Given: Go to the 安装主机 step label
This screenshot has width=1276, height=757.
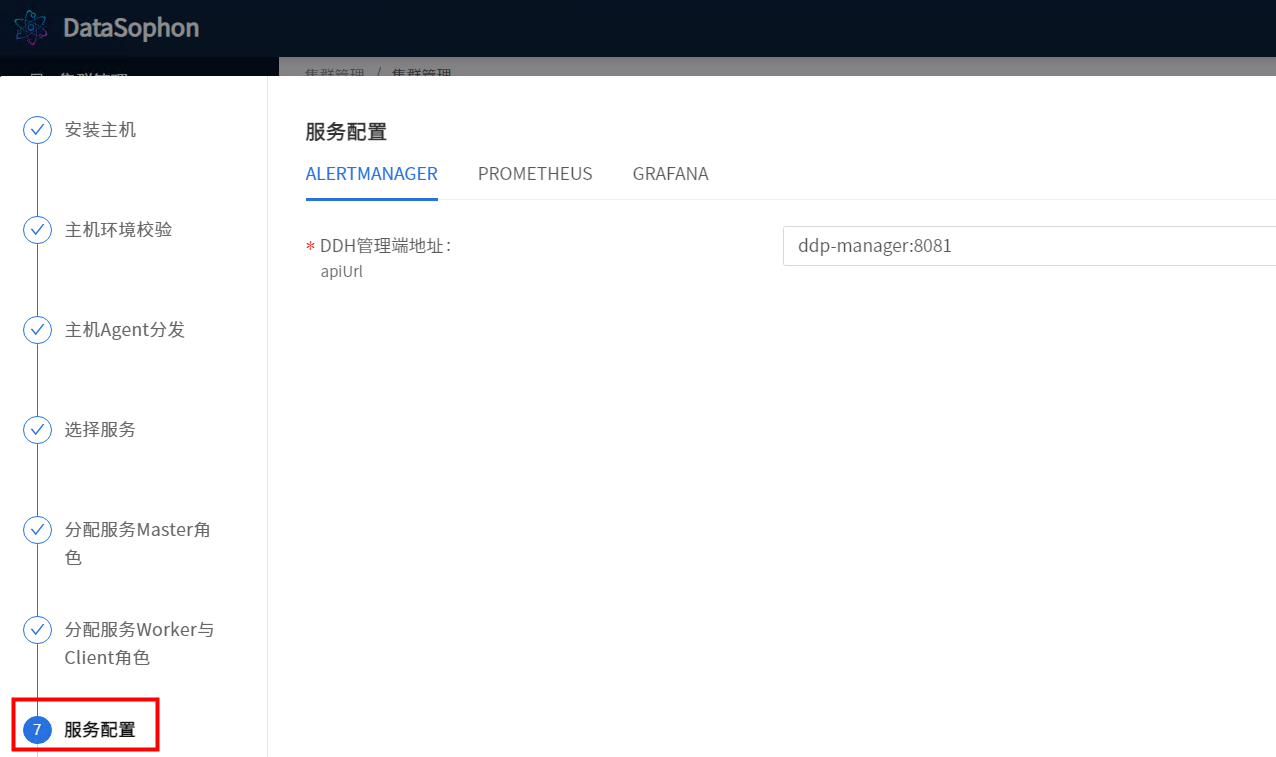Looking at the screenshot, I should (x=100, y=130).
